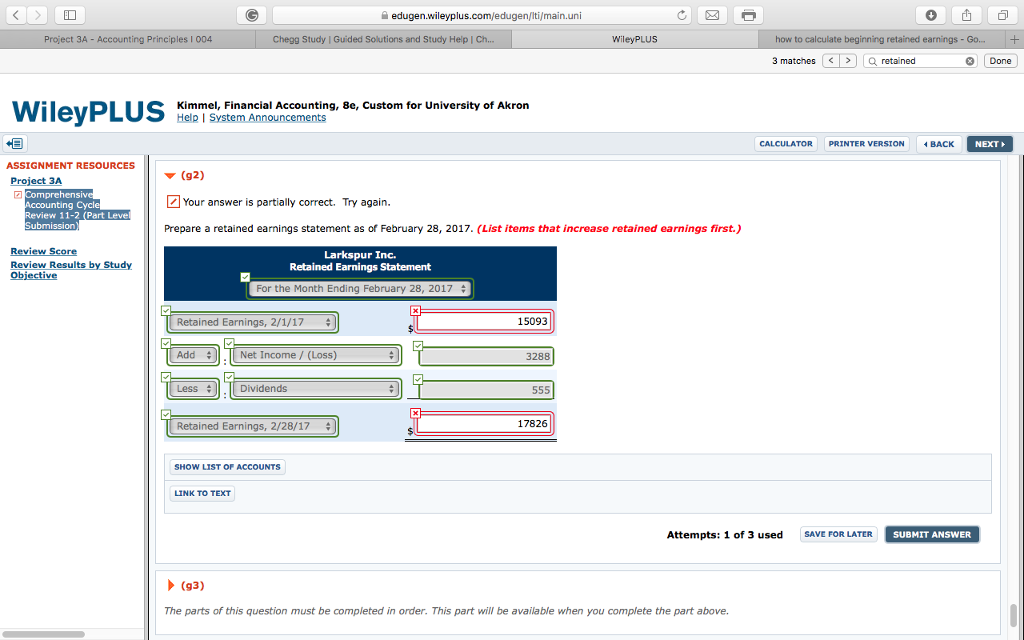Image resolution: width=1024 pixels, height=640 pixels.
Task: Click the Safari address bar URL
Action: click(x=482, y=15)
